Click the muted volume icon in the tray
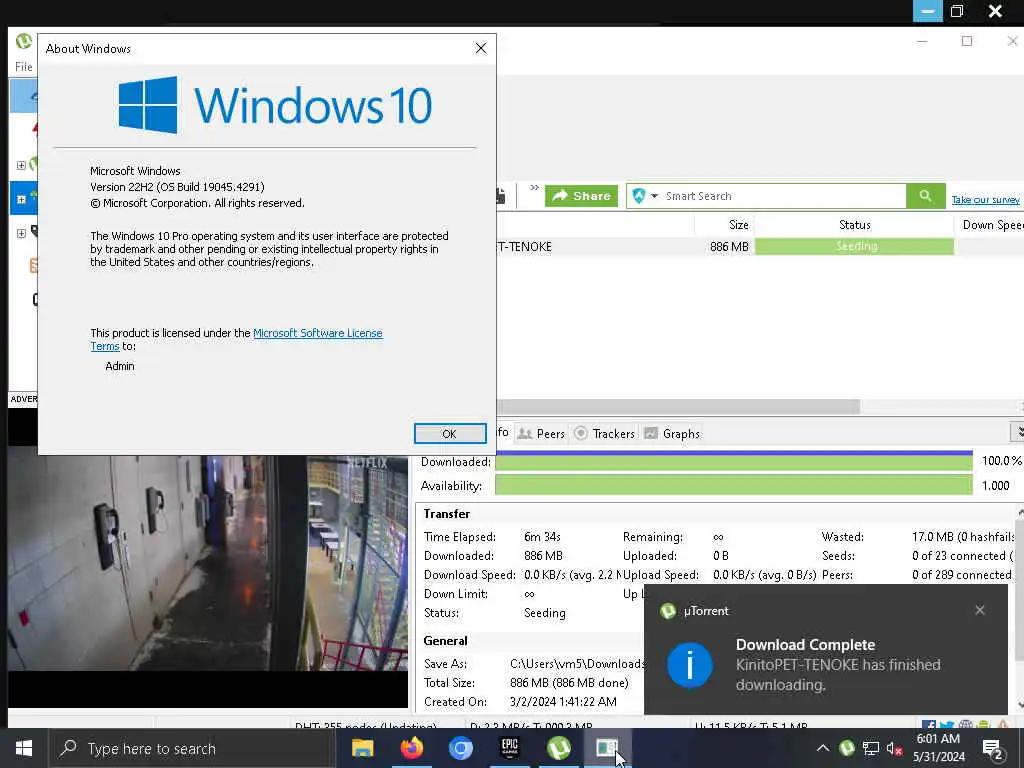 pos(894,748)
